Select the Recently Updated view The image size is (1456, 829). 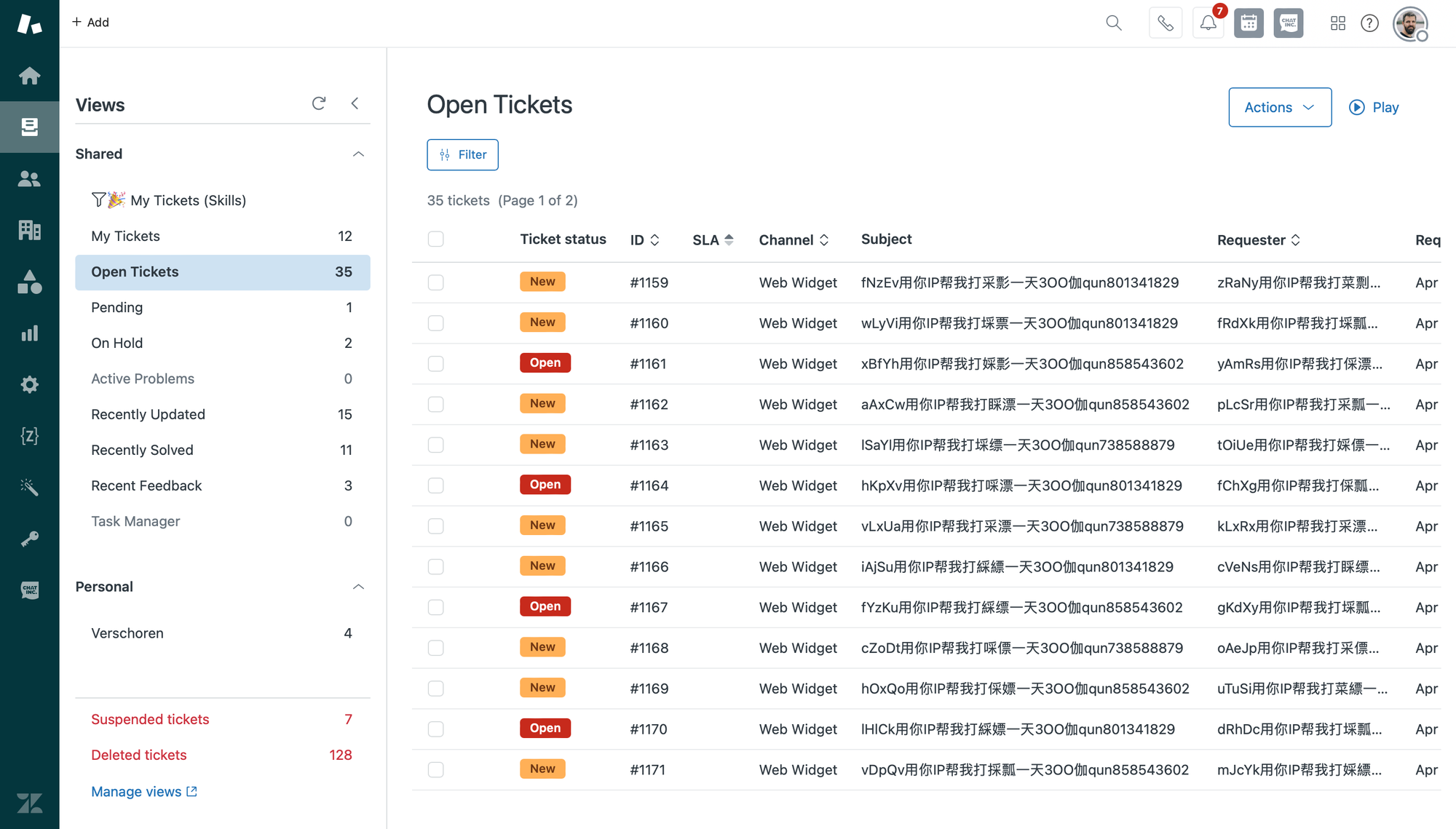coord(148,414)
